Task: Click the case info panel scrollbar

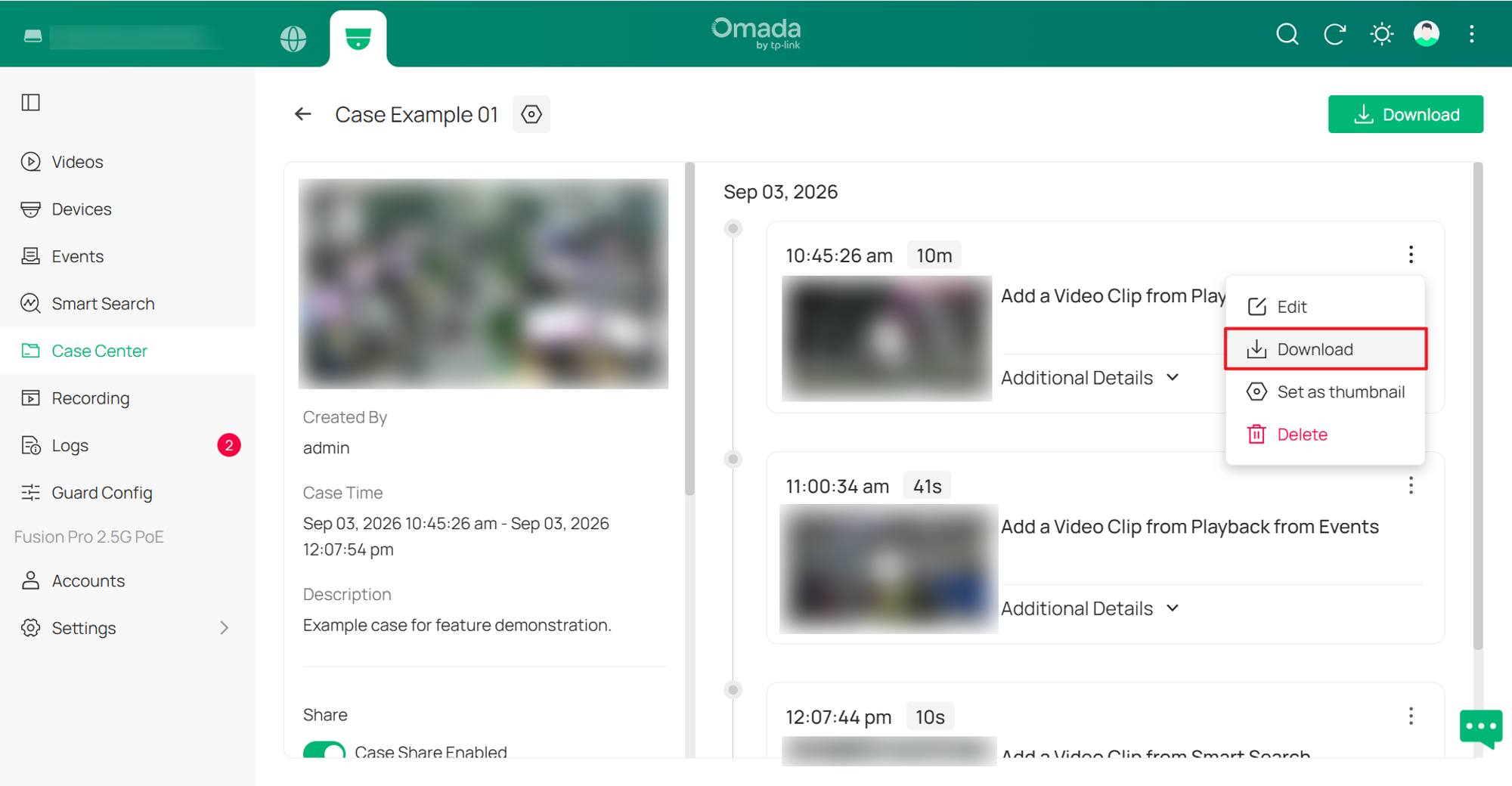Action: tap(689, 329)
